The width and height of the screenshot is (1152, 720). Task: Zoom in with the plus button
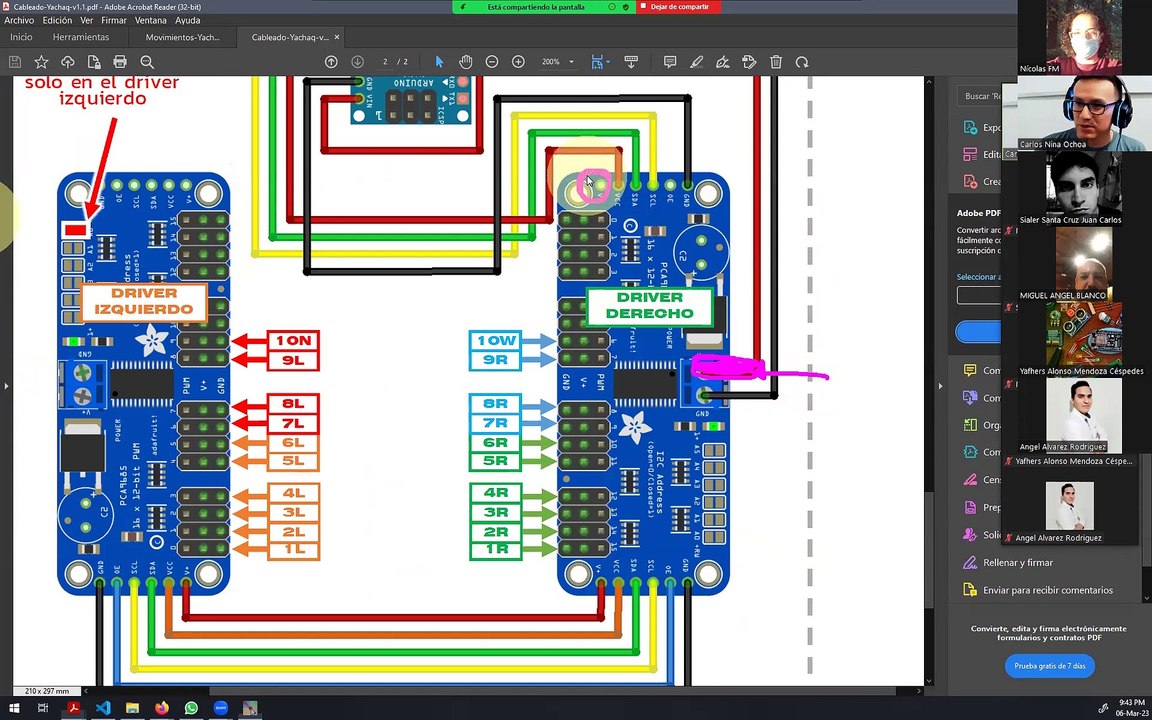(519, 62)
